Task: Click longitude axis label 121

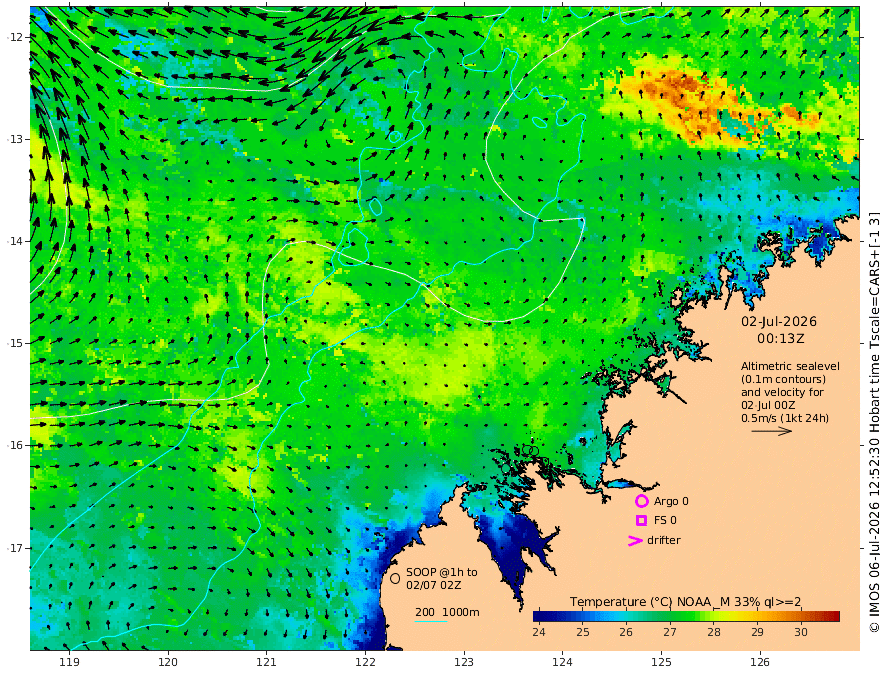Action: [x=267, y=663]
